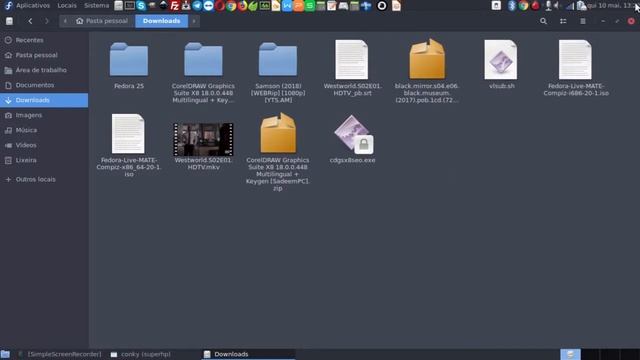This screenshot has width=640, height=360.
Task: Open Vídeos in the sidebar
Action: click(44, 145)
